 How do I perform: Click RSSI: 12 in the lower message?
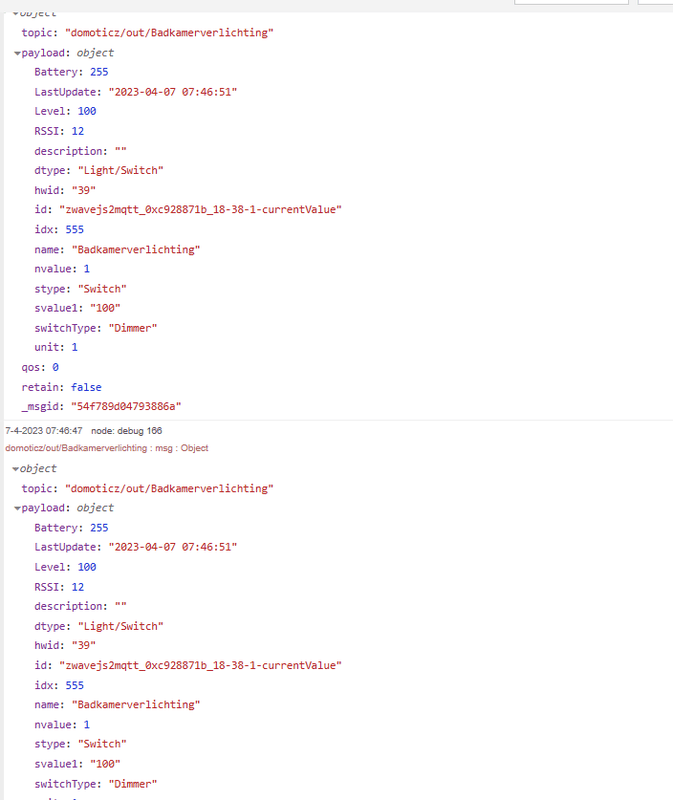click(x=59, y=587)
